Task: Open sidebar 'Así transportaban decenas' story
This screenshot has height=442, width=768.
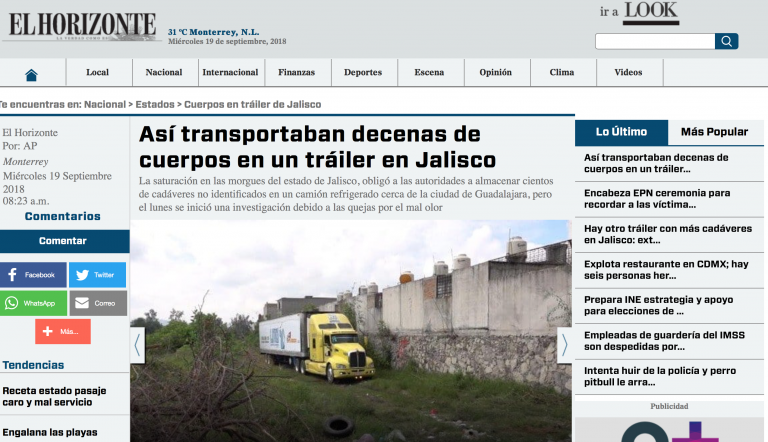Action: point(656,163)
